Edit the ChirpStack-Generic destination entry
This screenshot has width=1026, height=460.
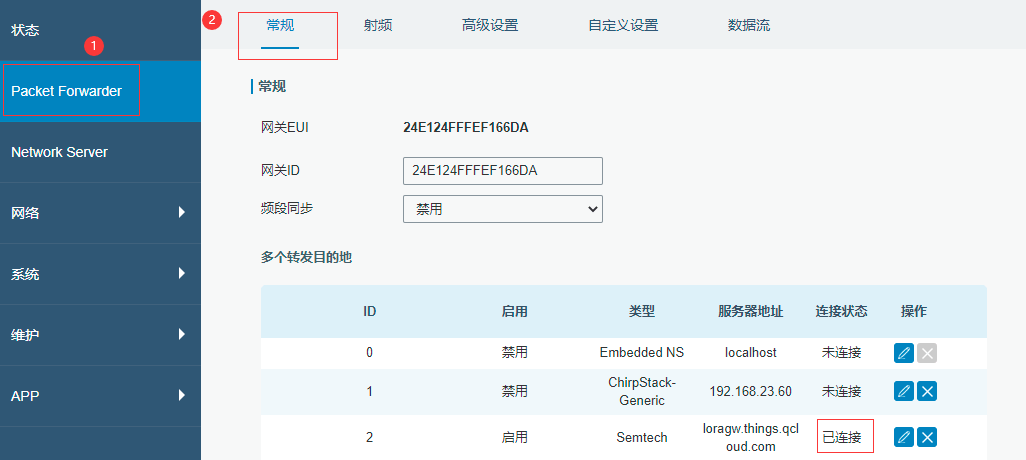point(904,391)
